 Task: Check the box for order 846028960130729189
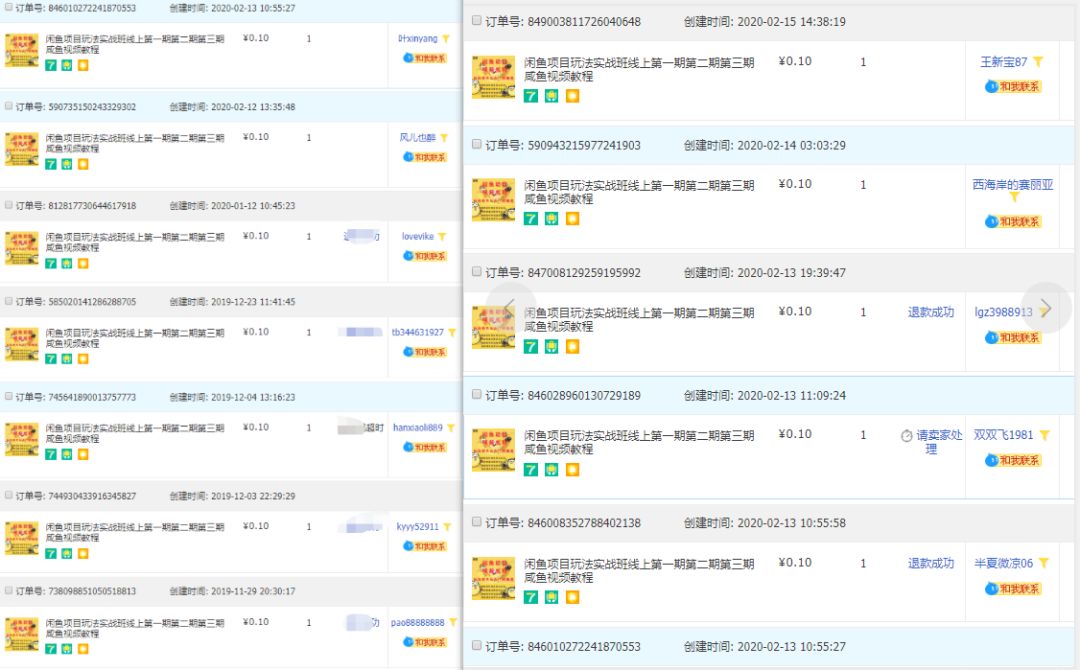[x=477, y=396]
